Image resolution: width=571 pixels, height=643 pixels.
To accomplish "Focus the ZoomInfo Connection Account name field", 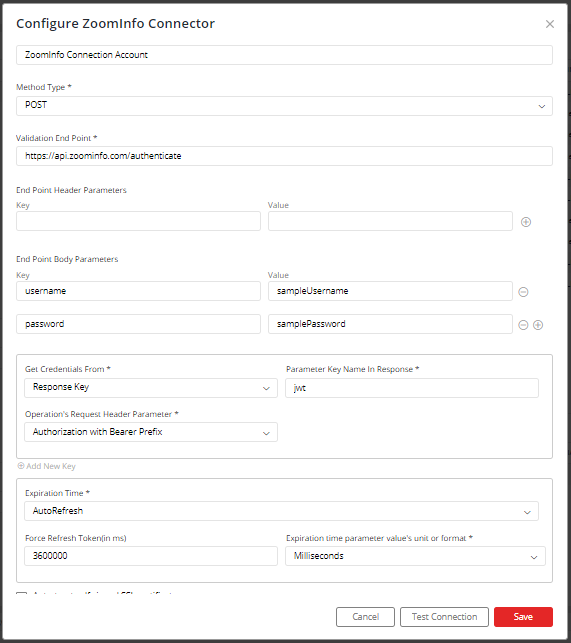I will pos(284,55).
